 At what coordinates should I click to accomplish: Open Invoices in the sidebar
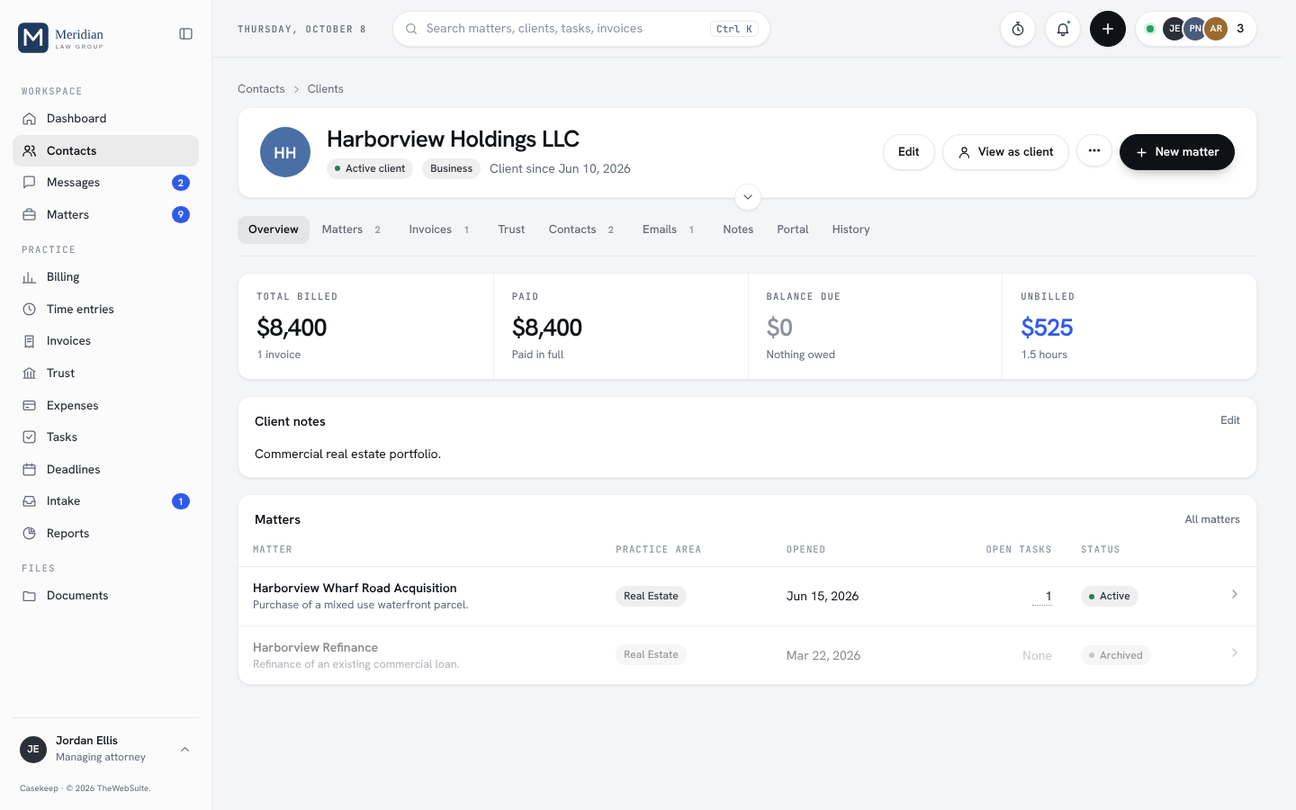point(105,341)
